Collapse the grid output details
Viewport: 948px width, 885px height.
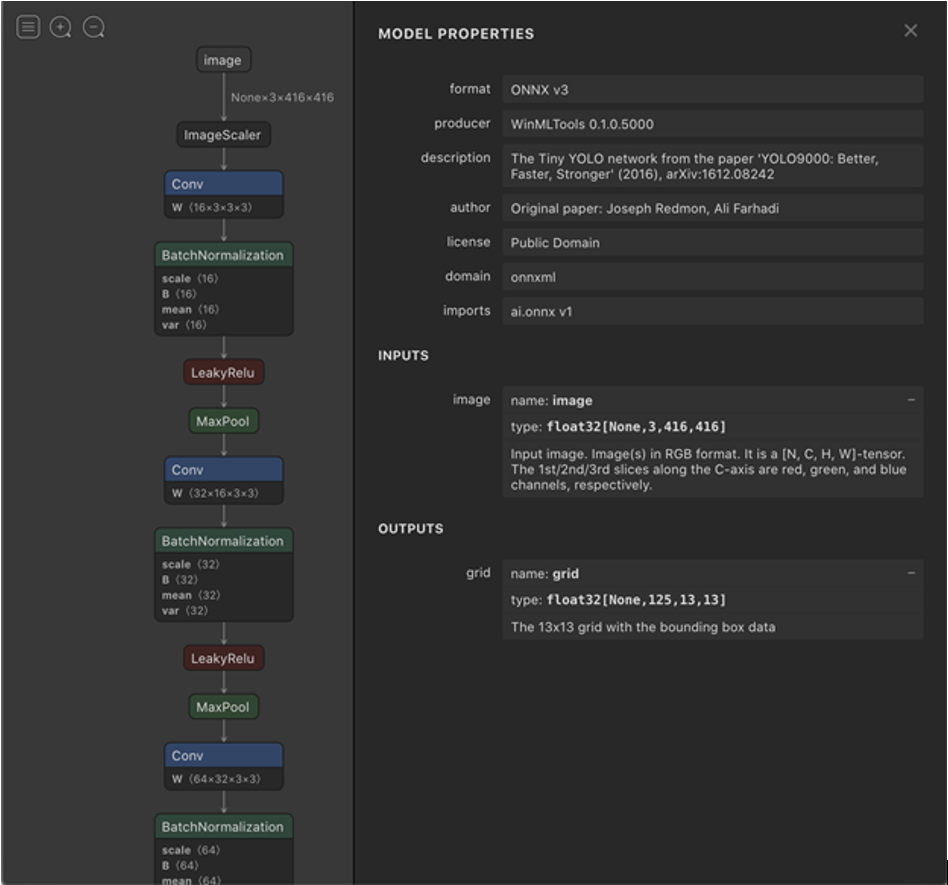pyautogui.click(x=910, y=573)
